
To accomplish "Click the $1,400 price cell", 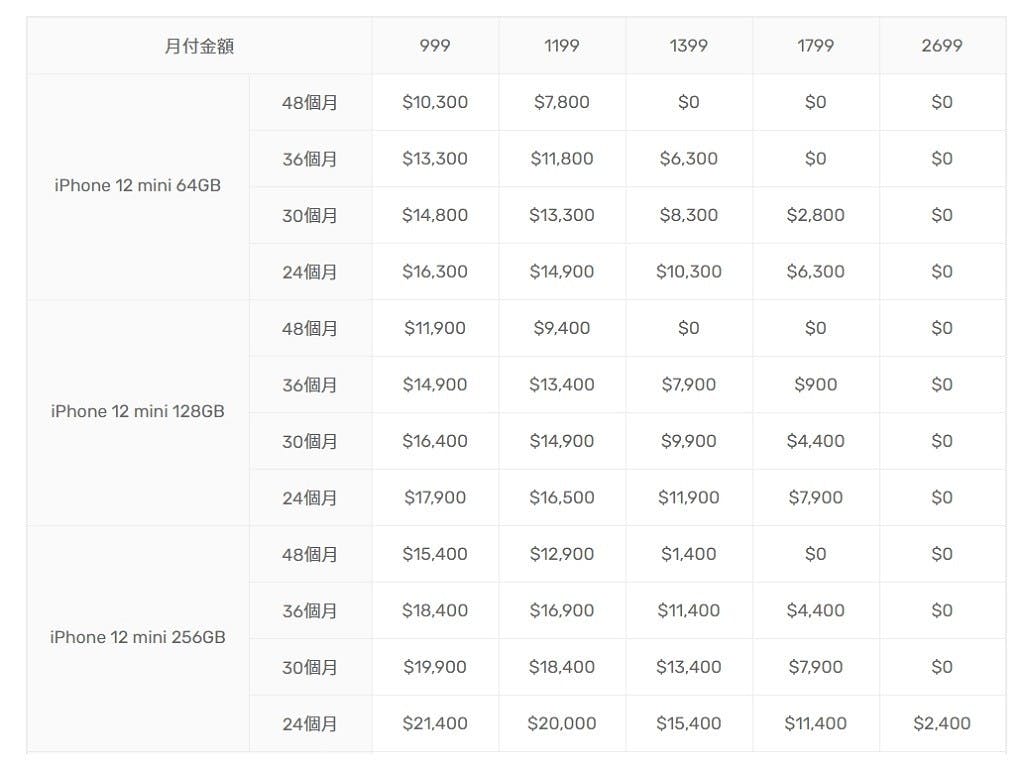I will coord(689,554).
